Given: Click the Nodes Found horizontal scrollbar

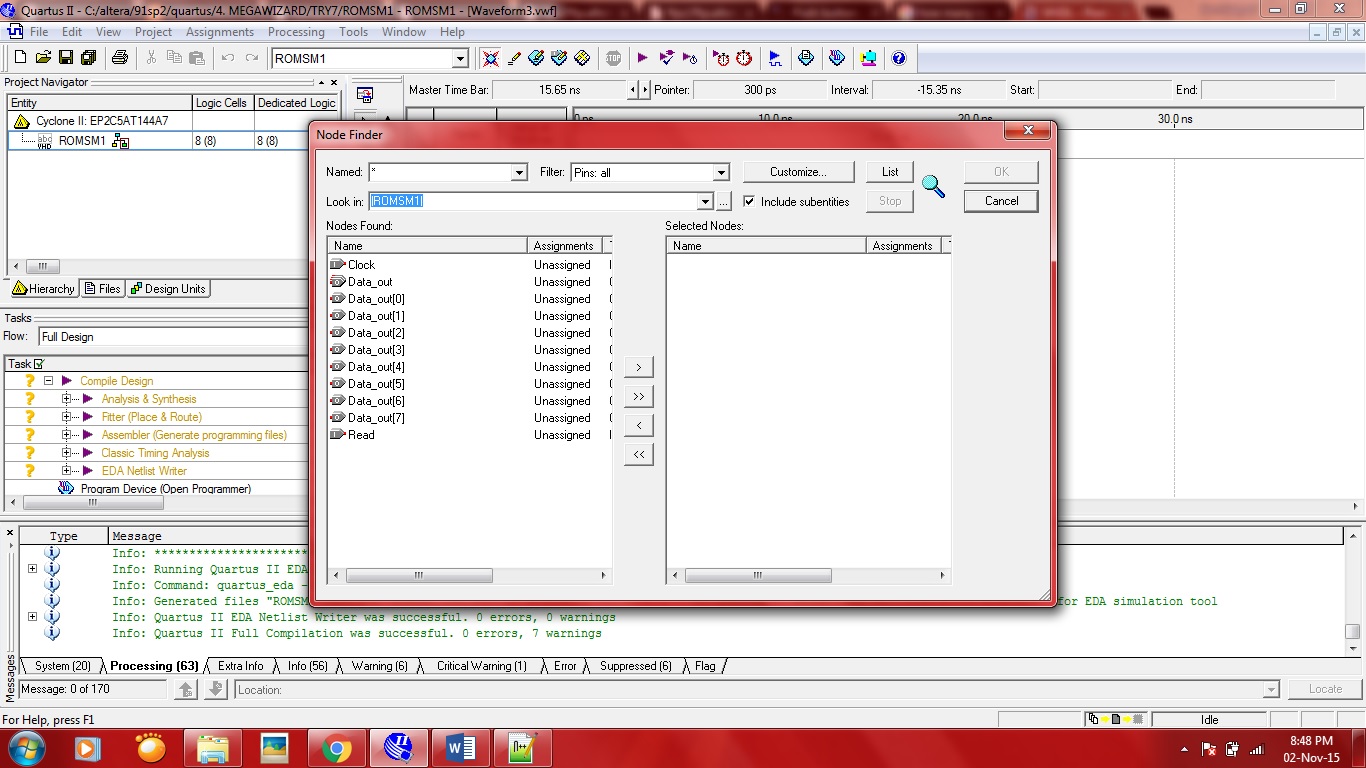Looking at the screenshot, I should point(418,576).
